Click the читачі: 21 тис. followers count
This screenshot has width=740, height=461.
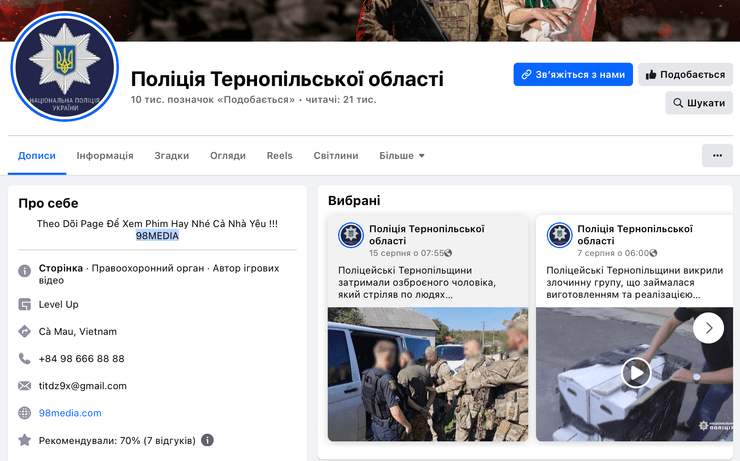click(x=341, y=100)
